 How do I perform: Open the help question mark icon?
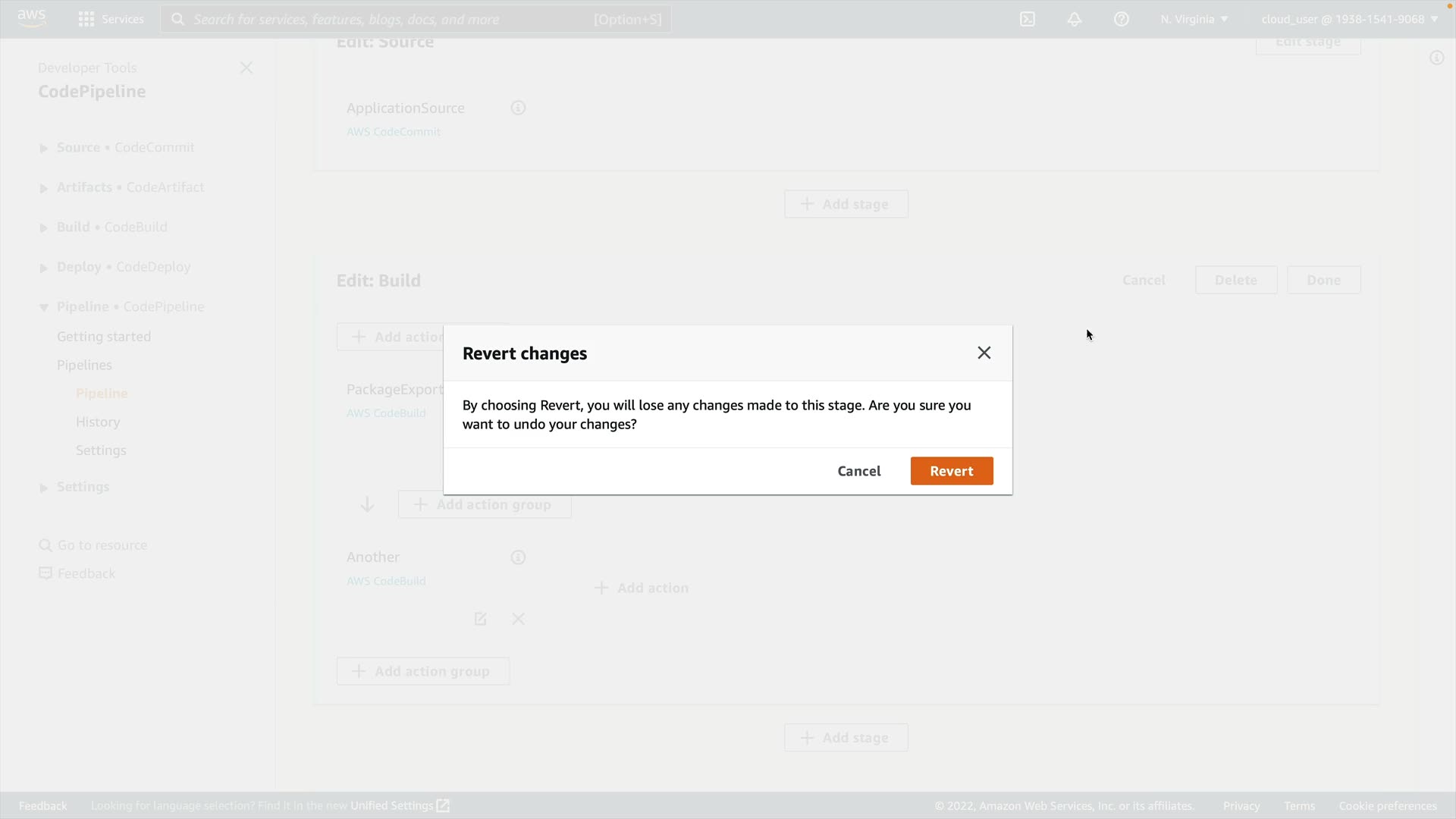pyautogui.click(x=1122, y=19)
